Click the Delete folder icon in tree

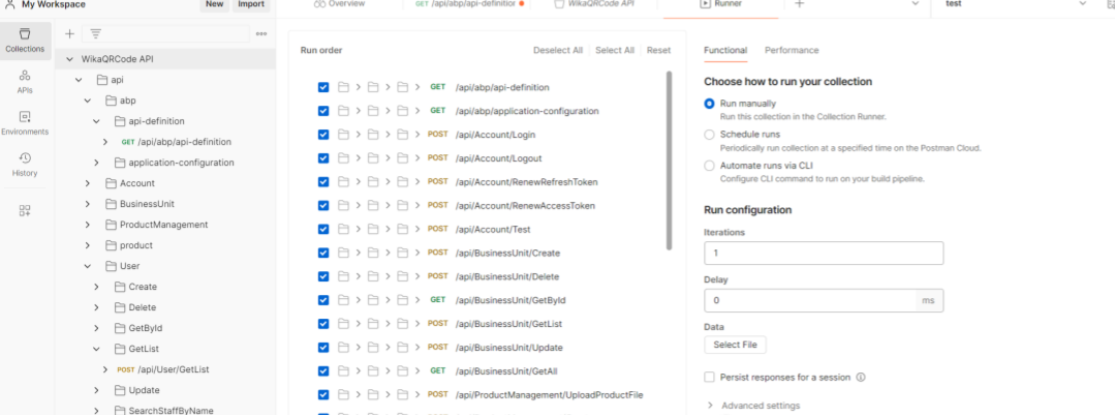tap(119, 307)
